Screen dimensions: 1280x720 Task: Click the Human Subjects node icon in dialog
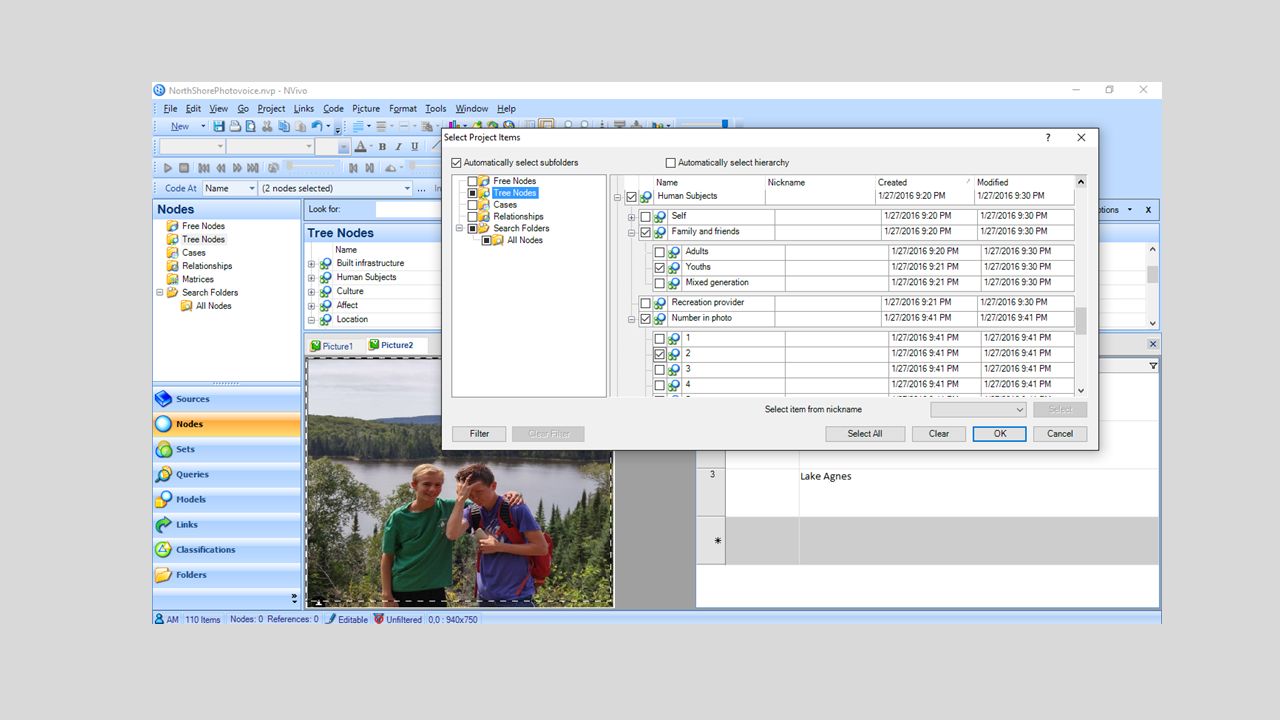645,197
